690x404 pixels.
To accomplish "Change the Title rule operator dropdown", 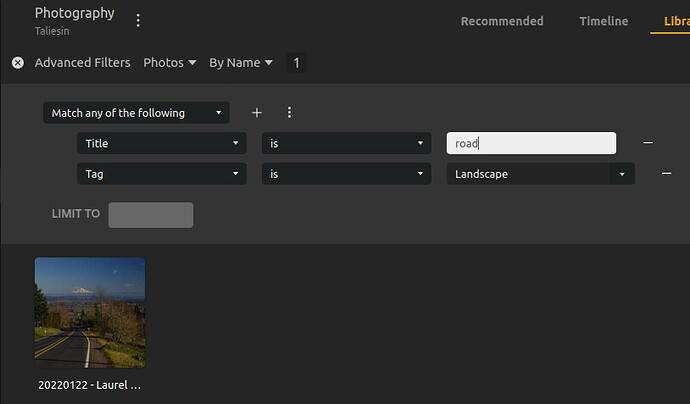I will point(346,143).
